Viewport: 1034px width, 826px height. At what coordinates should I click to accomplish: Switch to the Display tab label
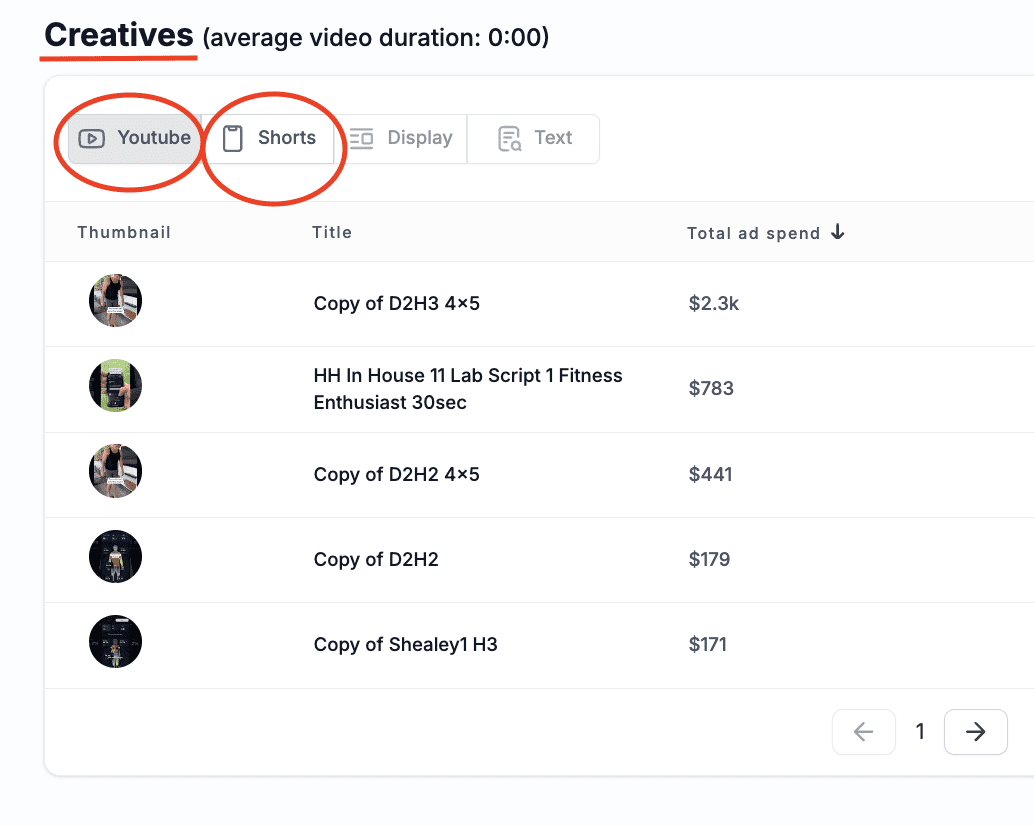pyautogui.click(x=419, y=138)
